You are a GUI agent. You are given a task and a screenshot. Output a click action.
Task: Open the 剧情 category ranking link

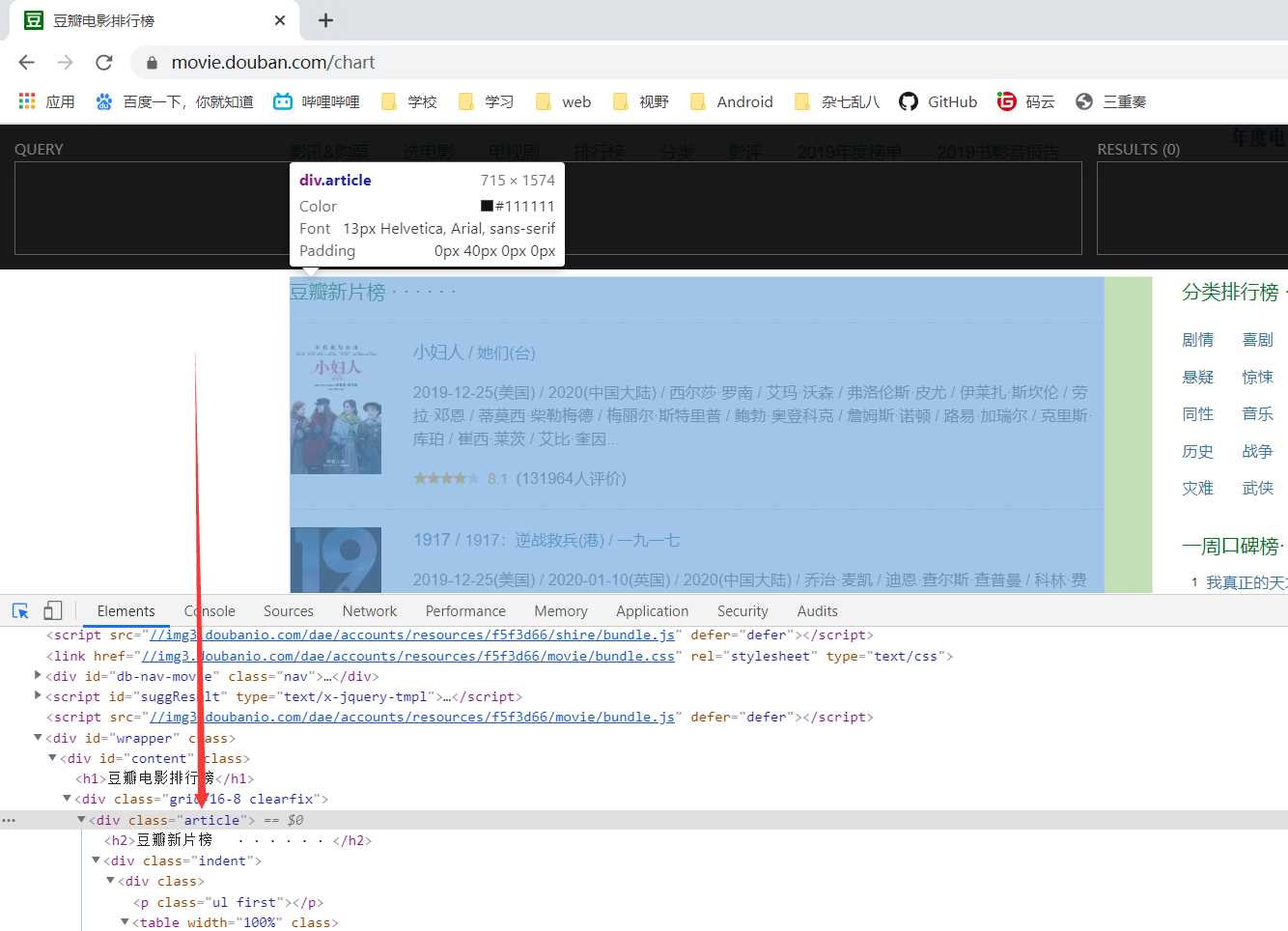coord(1197,340)
